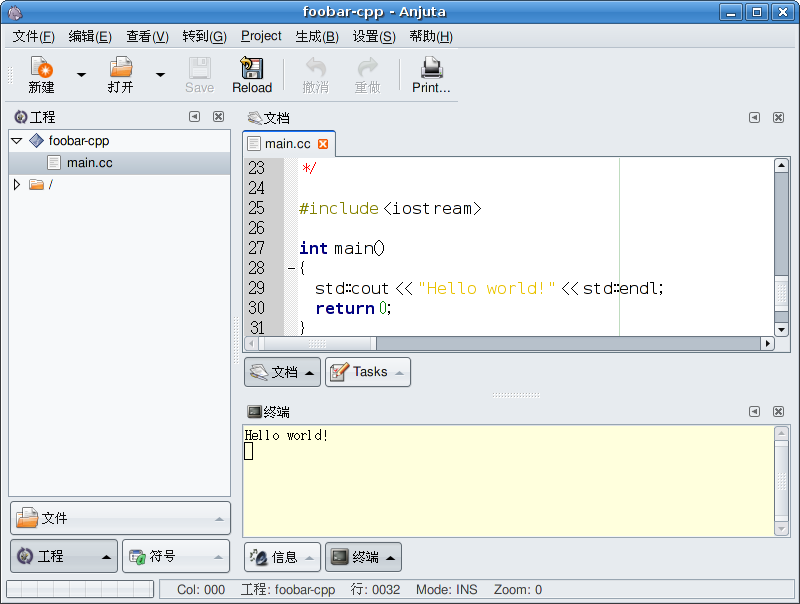Viewport: 800px width, 604px height.
Task: Click the Terminal panel title icon
Action: pos(254,412)
